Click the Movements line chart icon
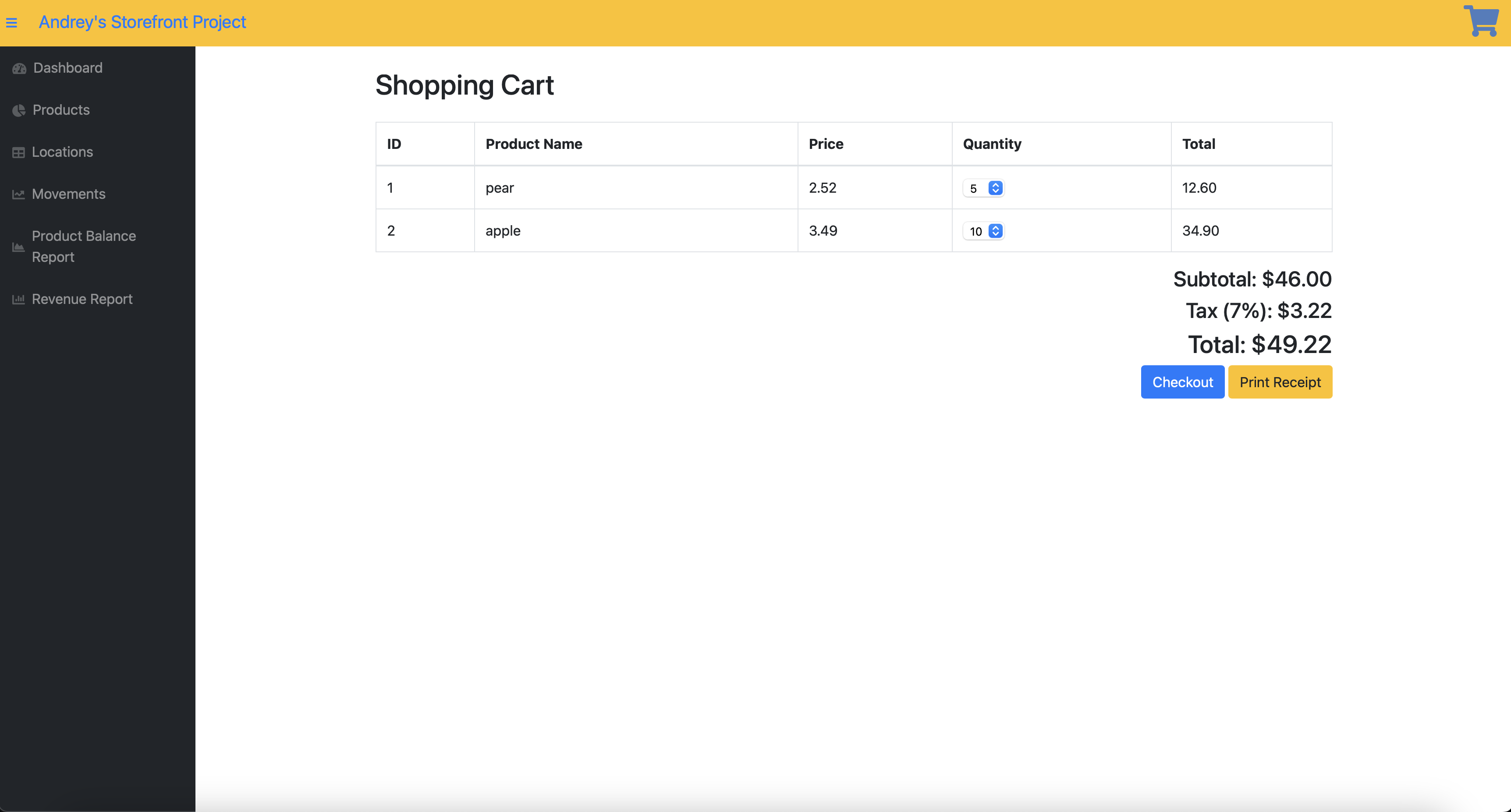 click(x=19, y=194)
